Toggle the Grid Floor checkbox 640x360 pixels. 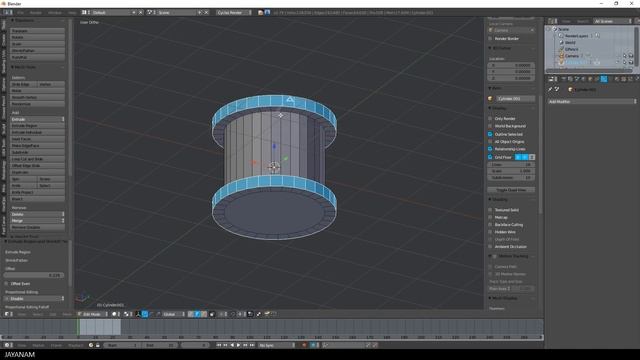click(x=490, y=157)
